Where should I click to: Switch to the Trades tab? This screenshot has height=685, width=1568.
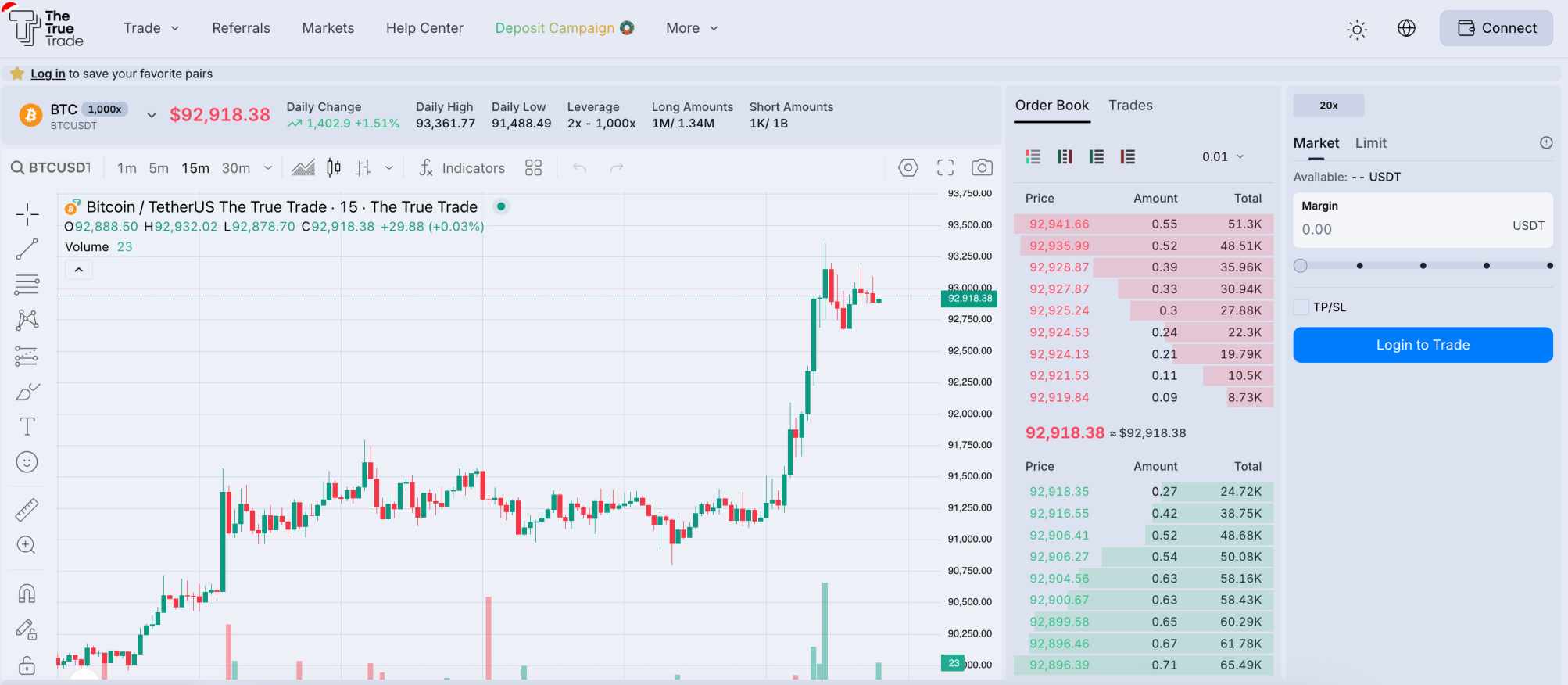(x=1130, y=106)
